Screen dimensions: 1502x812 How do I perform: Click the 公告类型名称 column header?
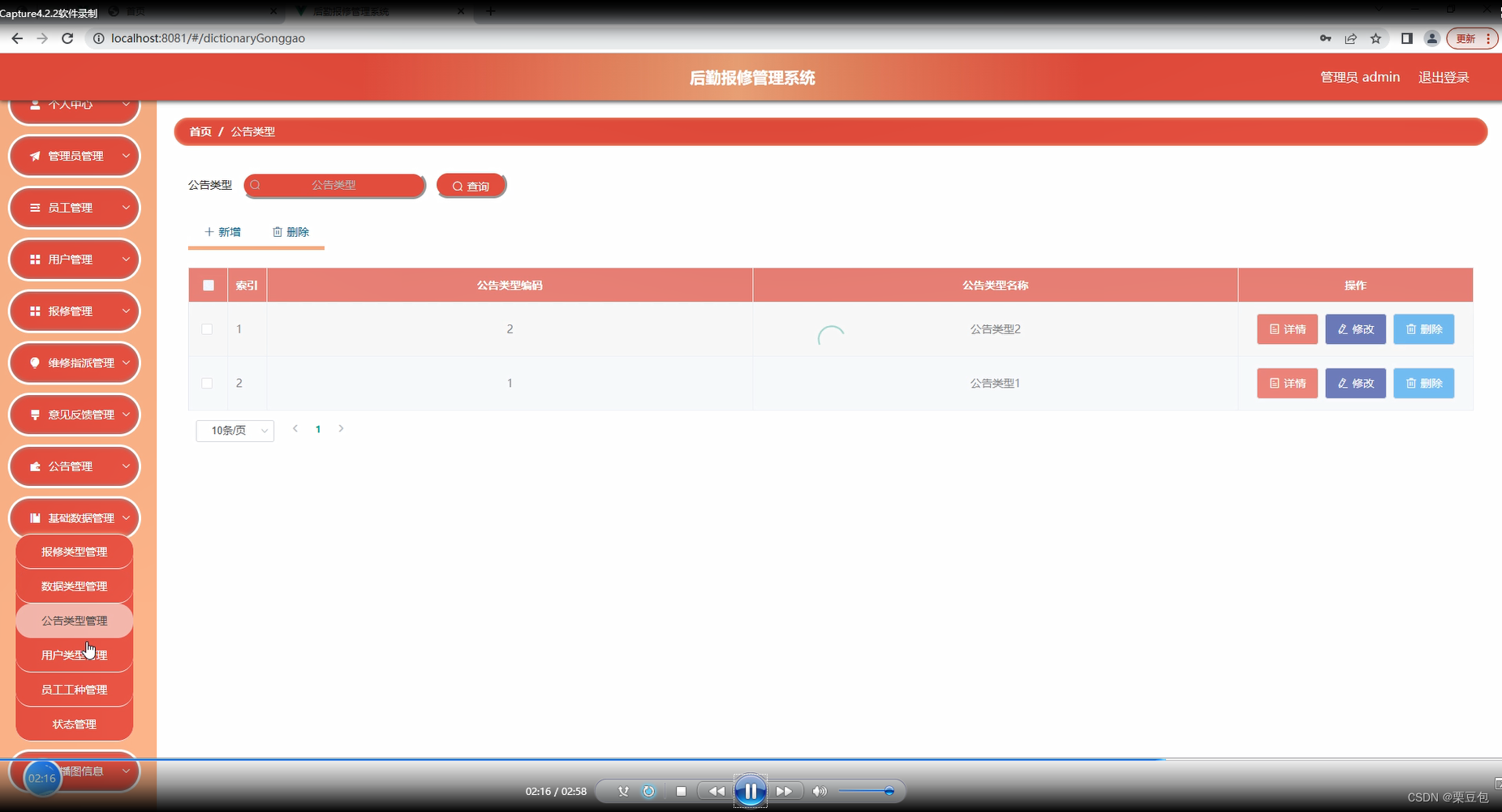point(996,286)
